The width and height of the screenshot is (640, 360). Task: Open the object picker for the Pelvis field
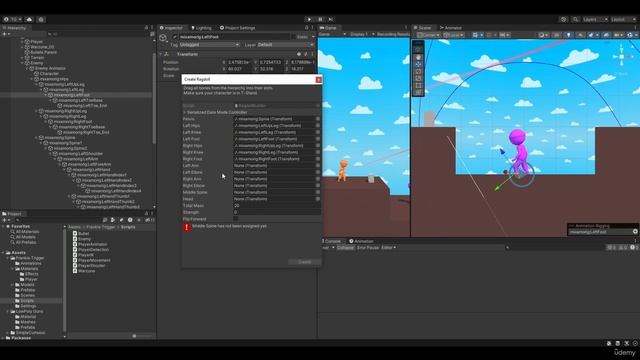pyautogui.click(x=318, y=119)
